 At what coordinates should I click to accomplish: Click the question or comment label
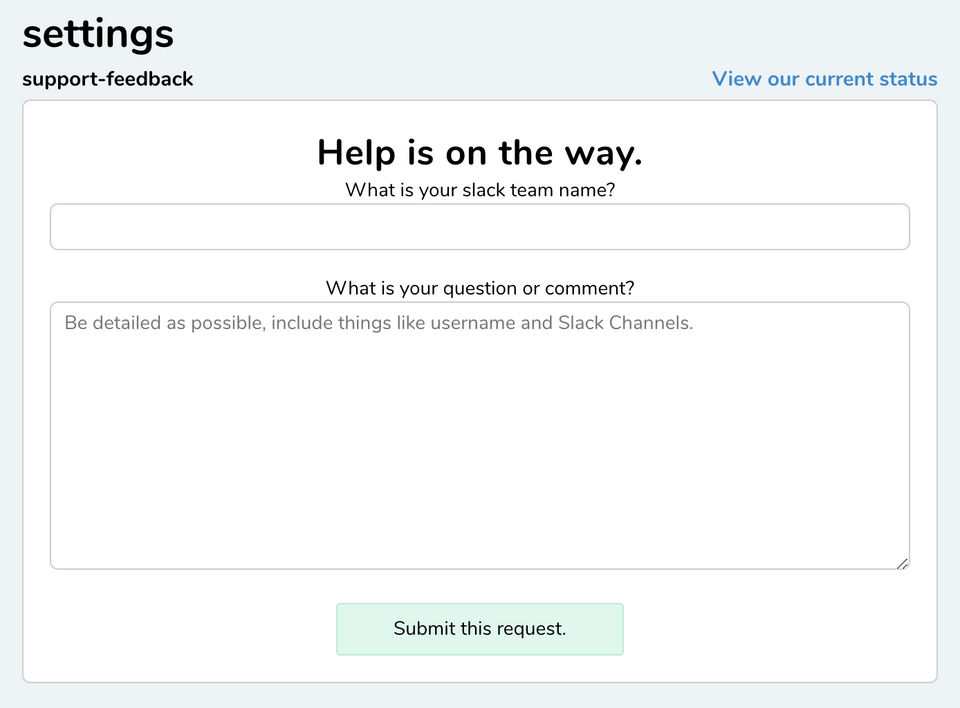coord(480,288)
